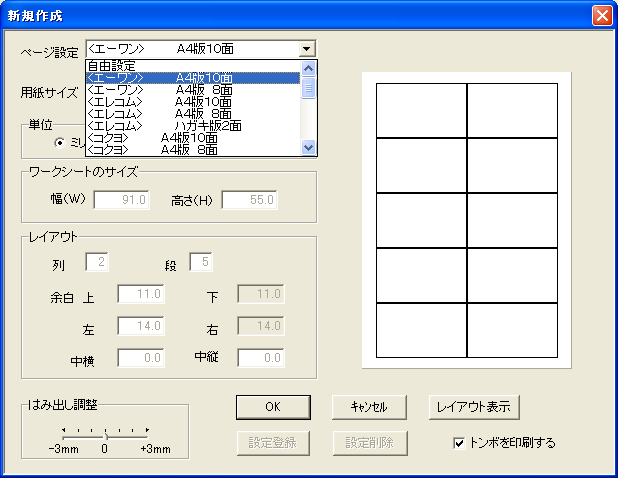Click the dropdown list scrollbar thumb
Viewport: 618px width, 478px height.
(308, 88)
